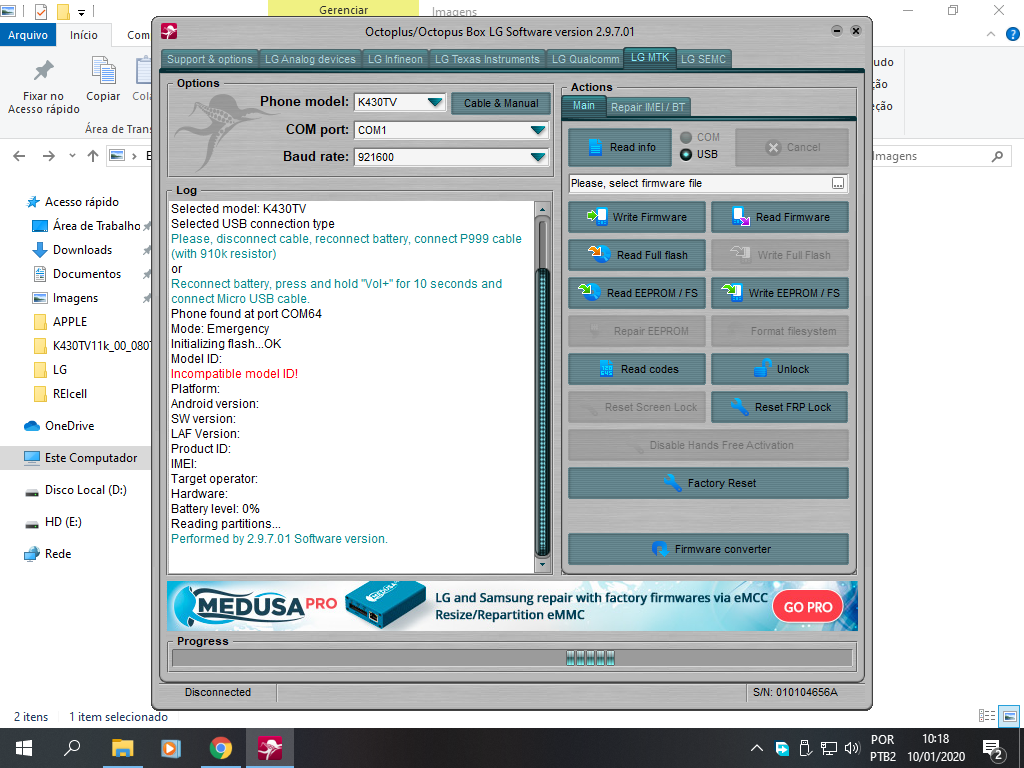The width and height of the screenshot is (1024, 768).
Task: Open REIcell folder in Explorer sidebar
Action: (70, 394)
